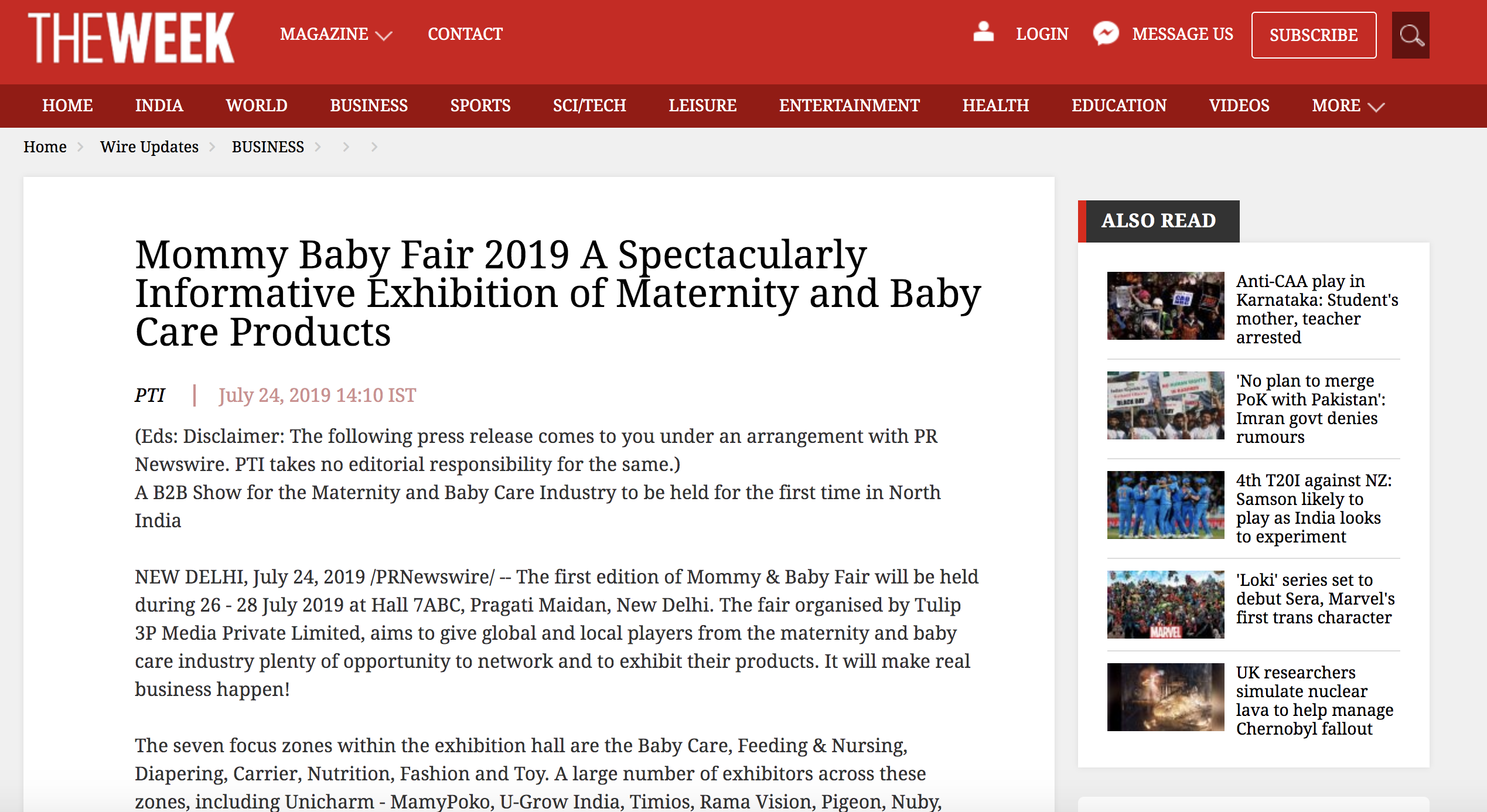The width and height of the screenshot is (1487, 812).
Task: Open the Health section
Action: pos(995,105)
